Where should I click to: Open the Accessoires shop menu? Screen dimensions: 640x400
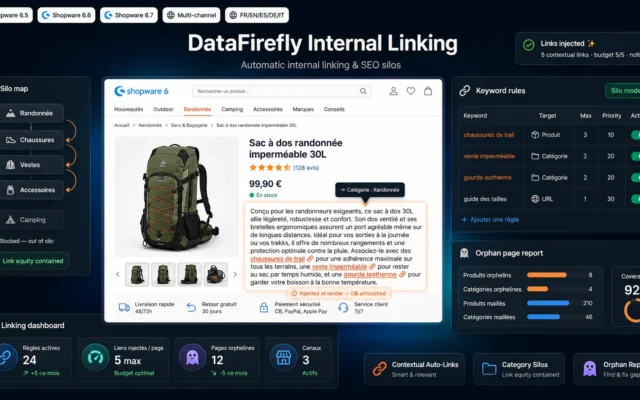[x=268, y=109]
